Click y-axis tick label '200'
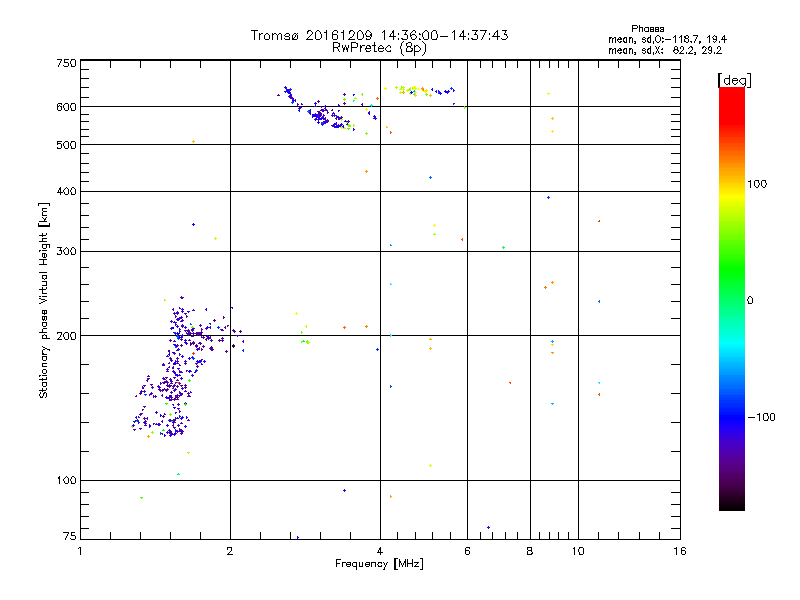The height and width of the screenshot is (600, 800). 66,336
